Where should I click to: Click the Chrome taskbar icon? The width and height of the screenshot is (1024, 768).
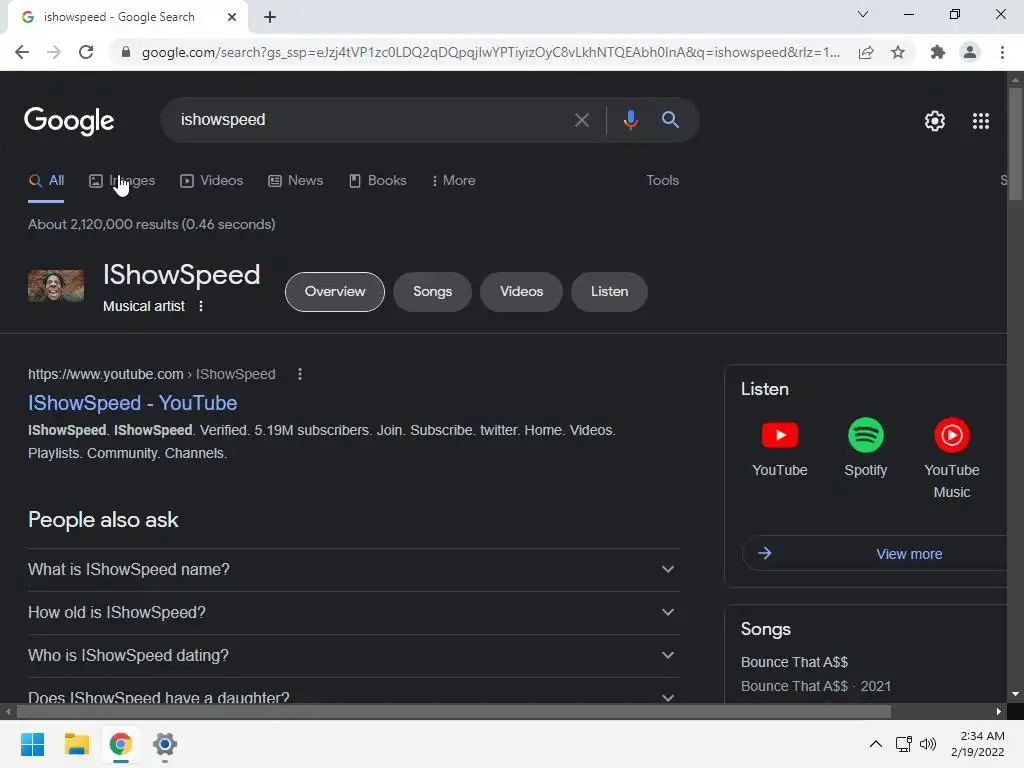(x=121, y=744)
